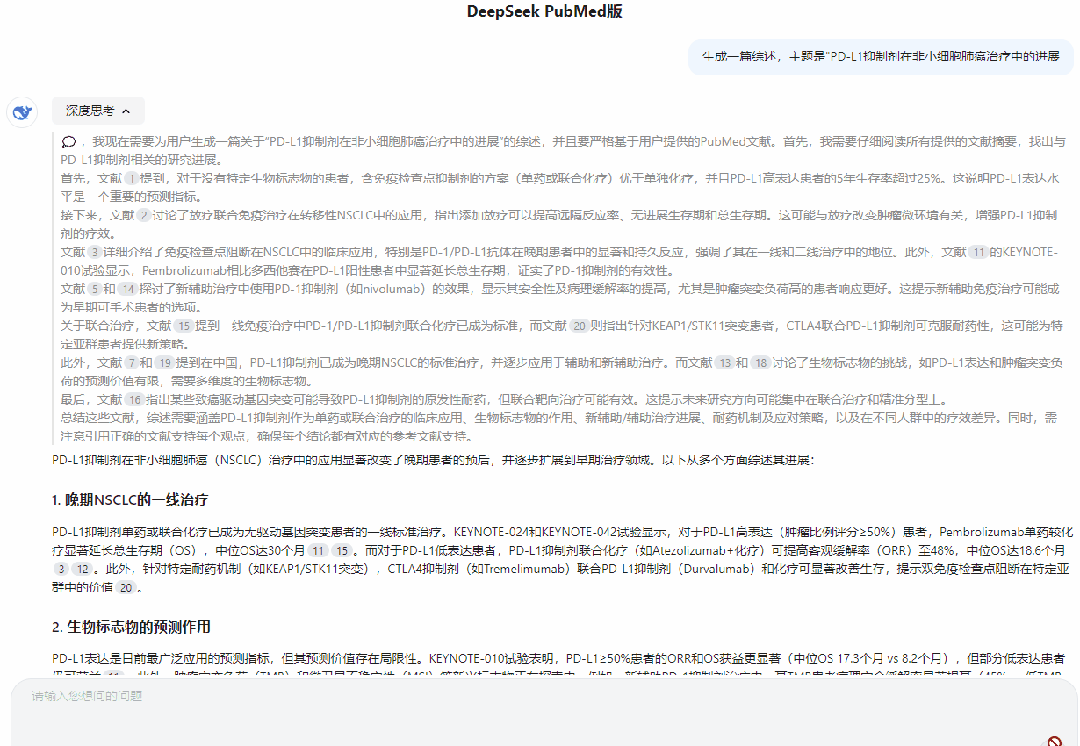Image resolution: width=1080 pixels, height=746 pixels.
Task: Open citation 3 before 详细介绍了免疫检查点阻断
Action: coord(94,252)
